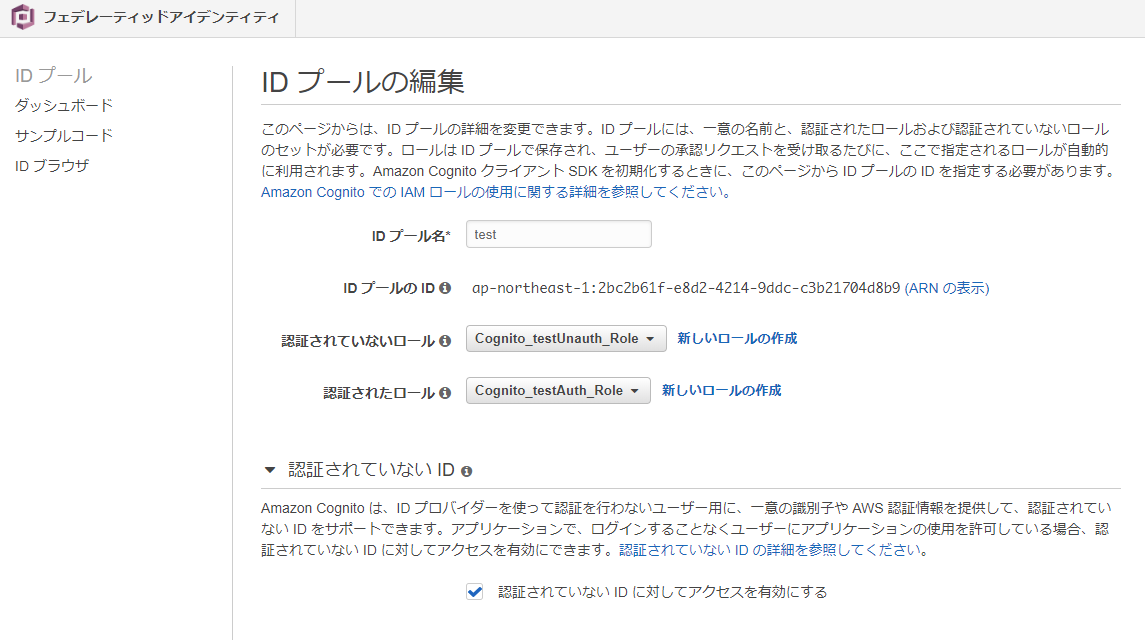This screenshot has width=1145, height=640.
Task: Open the Amazon Cognito IAM ロール details link
Action: click(x=496, y=192)
